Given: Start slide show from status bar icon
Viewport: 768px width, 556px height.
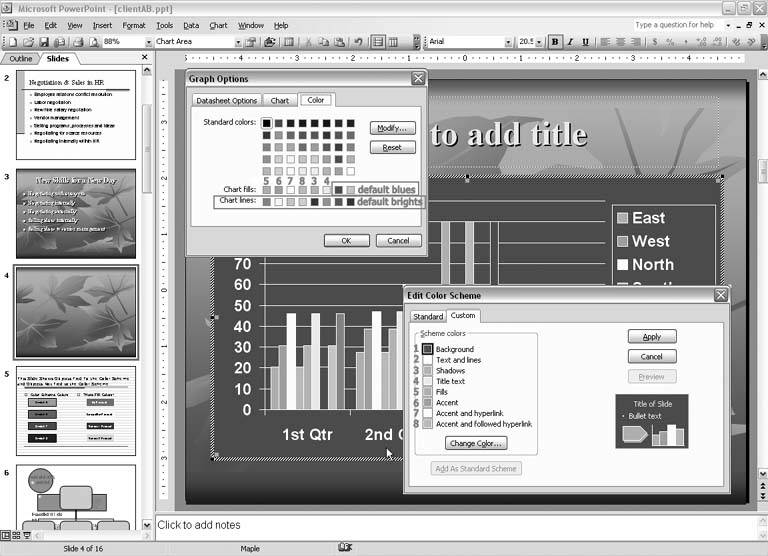Looking at the screenshot, I should [x=25, y=537].
